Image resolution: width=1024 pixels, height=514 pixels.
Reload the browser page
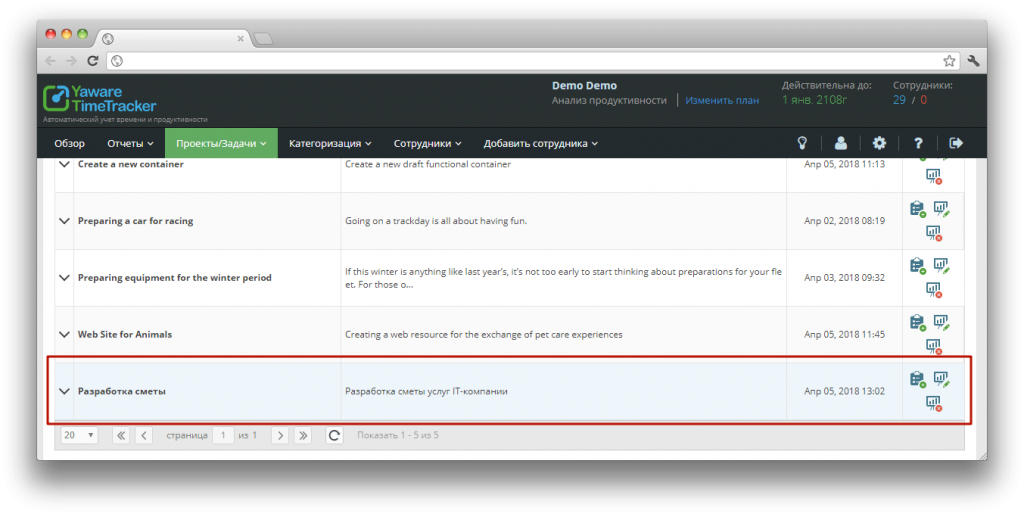coord(93,61)
